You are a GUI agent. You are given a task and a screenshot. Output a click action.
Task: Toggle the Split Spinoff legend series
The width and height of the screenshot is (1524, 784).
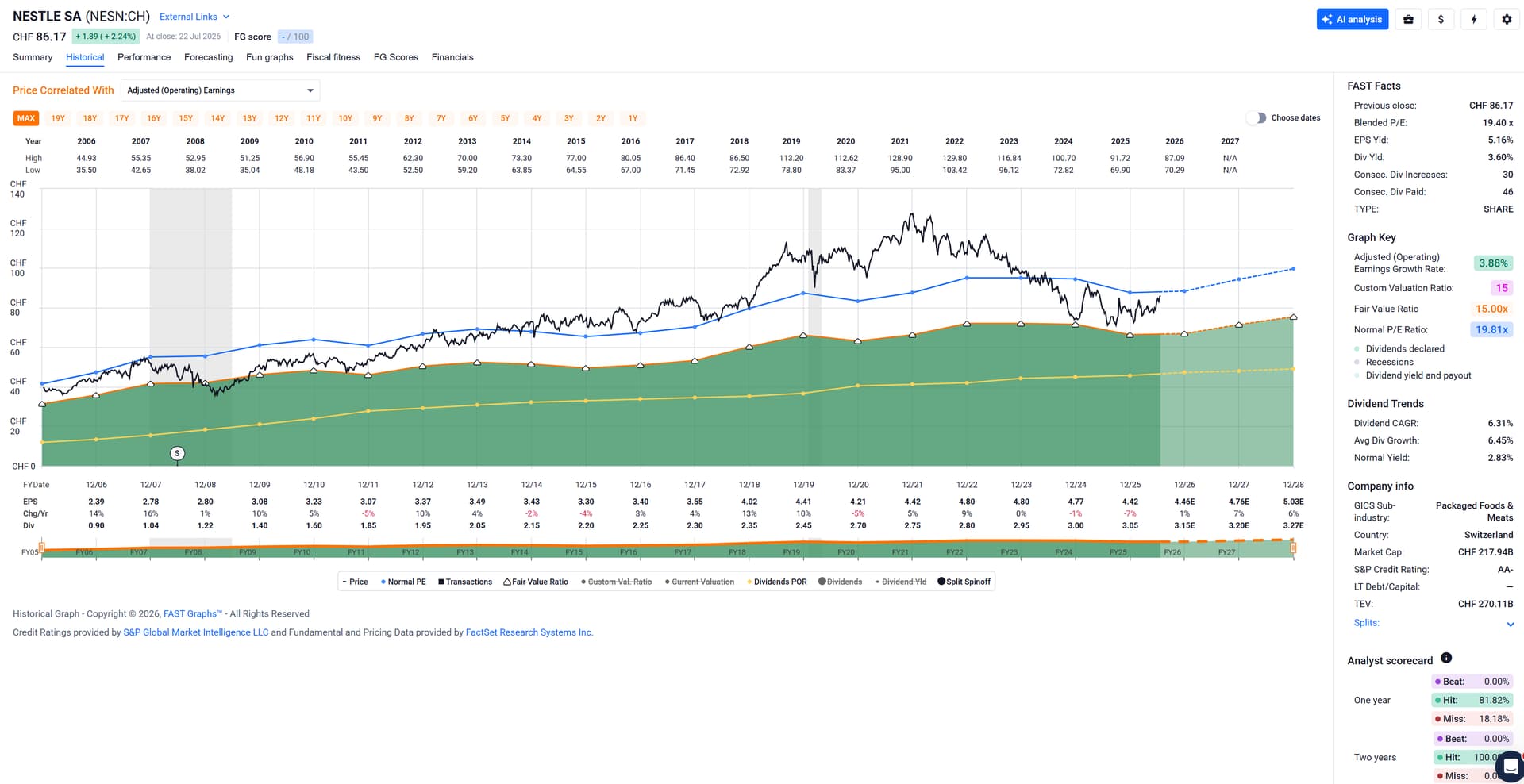click(964, 582)
